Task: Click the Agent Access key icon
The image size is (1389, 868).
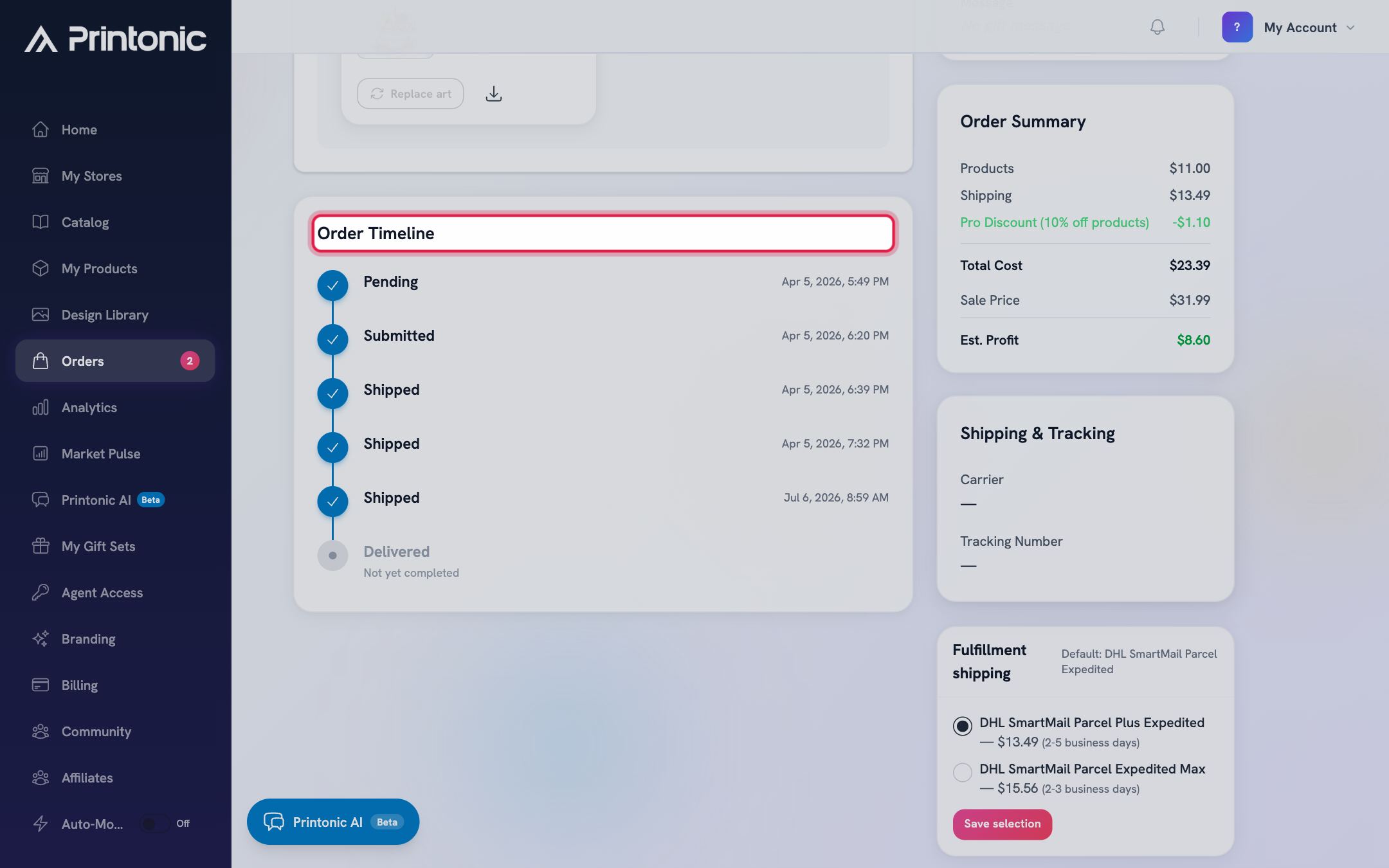Action: 41,592
